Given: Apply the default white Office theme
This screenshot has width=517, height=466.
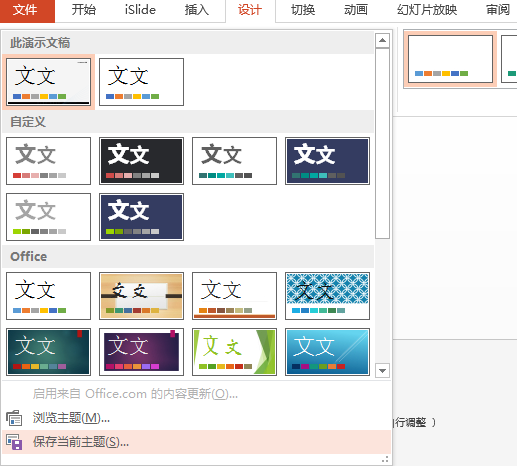Looking at the screenshot, I should (x=48, y=296).
